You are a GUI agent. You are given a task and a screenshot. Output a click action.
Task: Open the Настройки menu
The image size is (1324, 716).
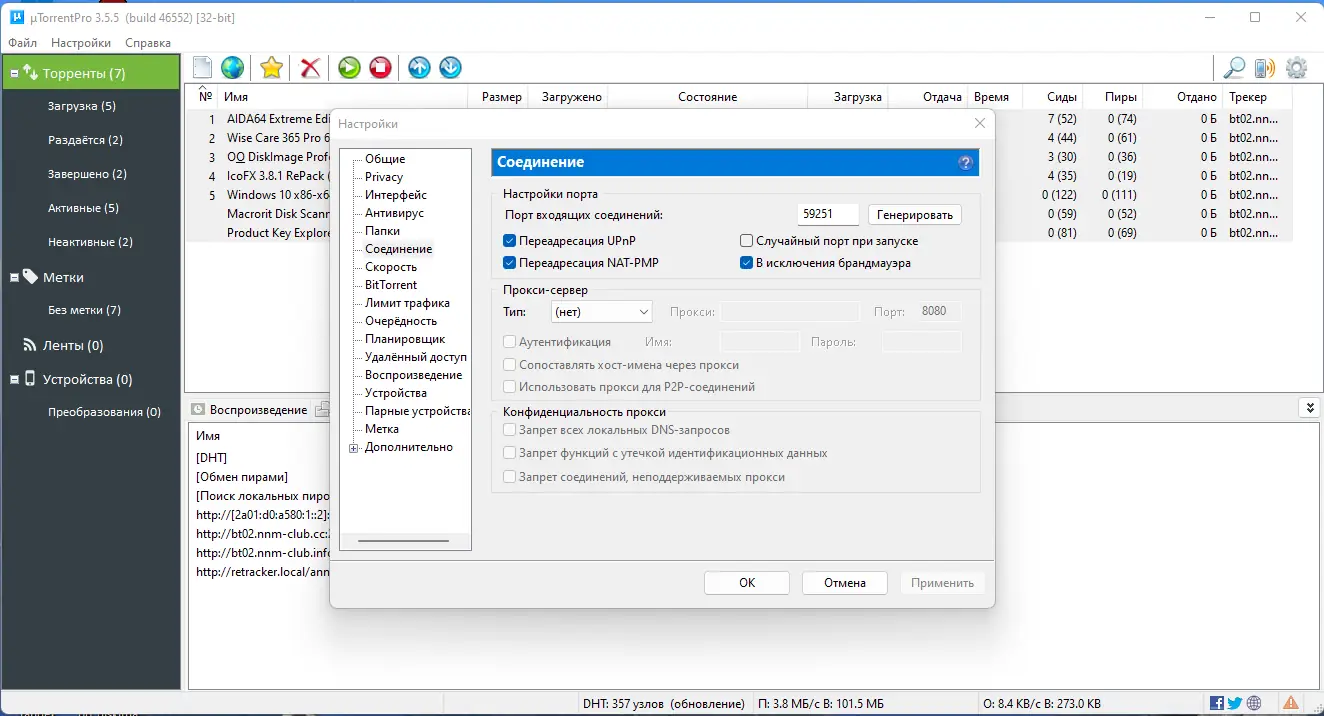81,43
